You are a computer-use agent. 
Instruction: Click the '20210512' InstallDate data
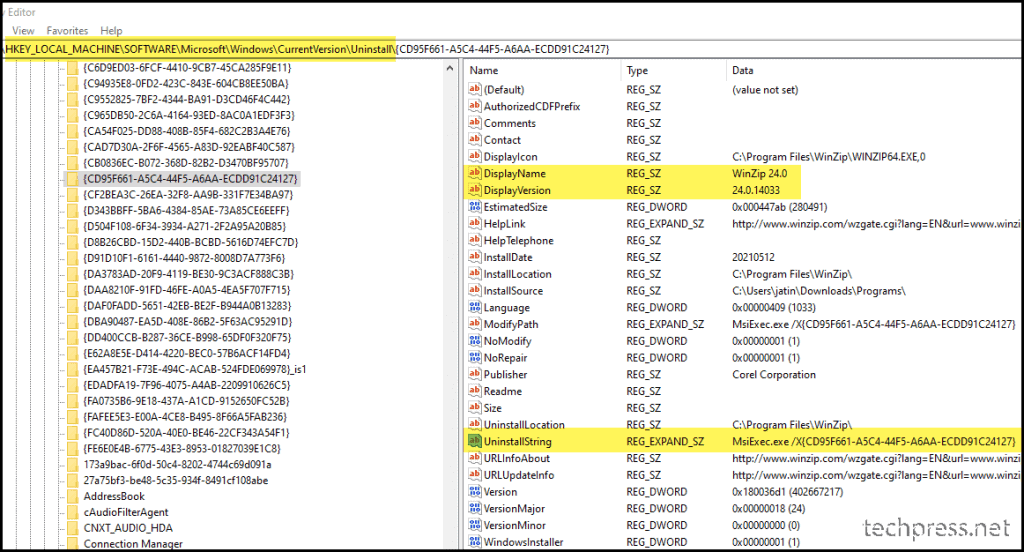click(753, 257)
